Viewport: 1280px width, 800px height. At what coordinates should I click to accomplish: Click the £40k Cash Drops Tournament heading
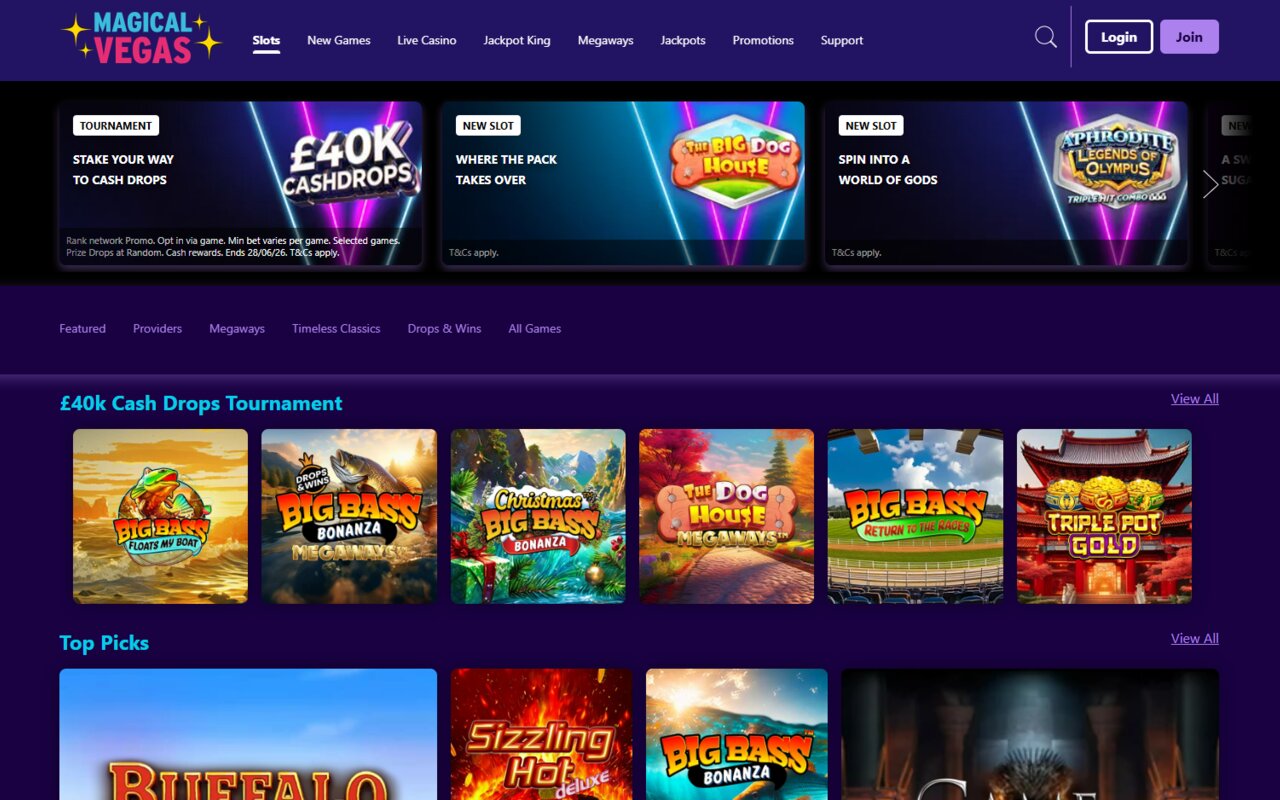coord(201,403)
